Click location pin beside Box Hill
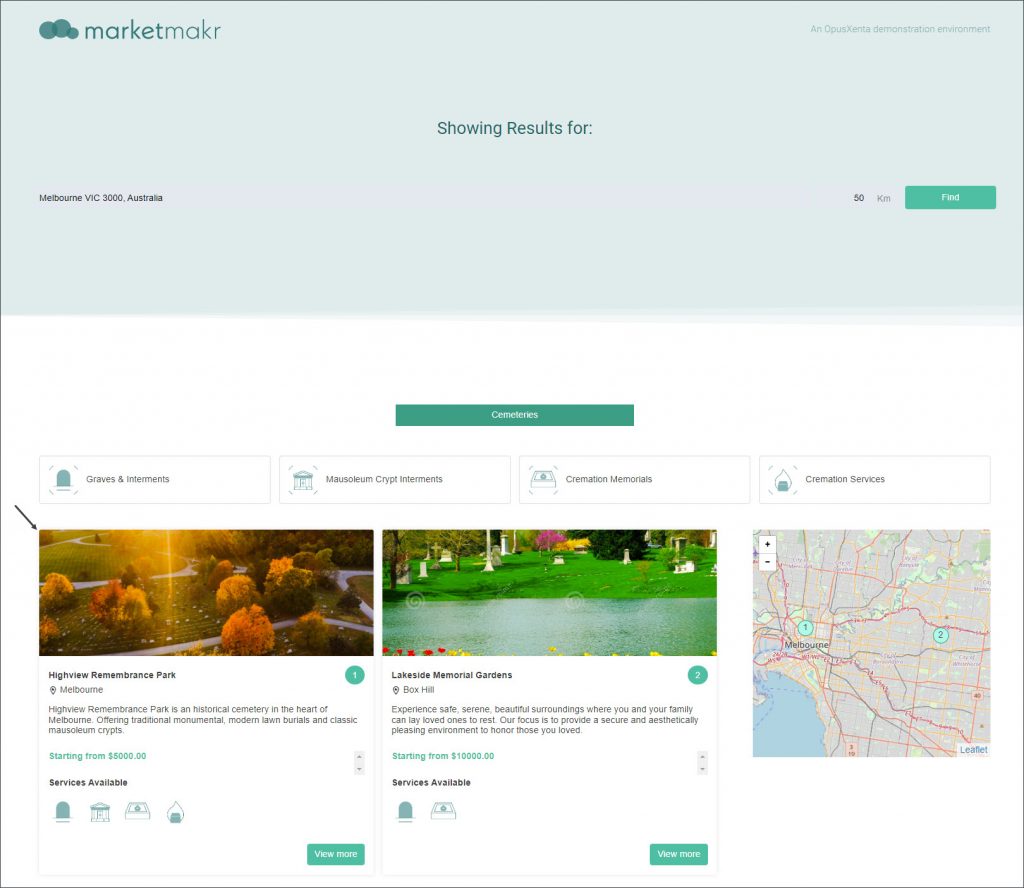The height and width of the screenshot is (888, 1024). pos(396,690)
